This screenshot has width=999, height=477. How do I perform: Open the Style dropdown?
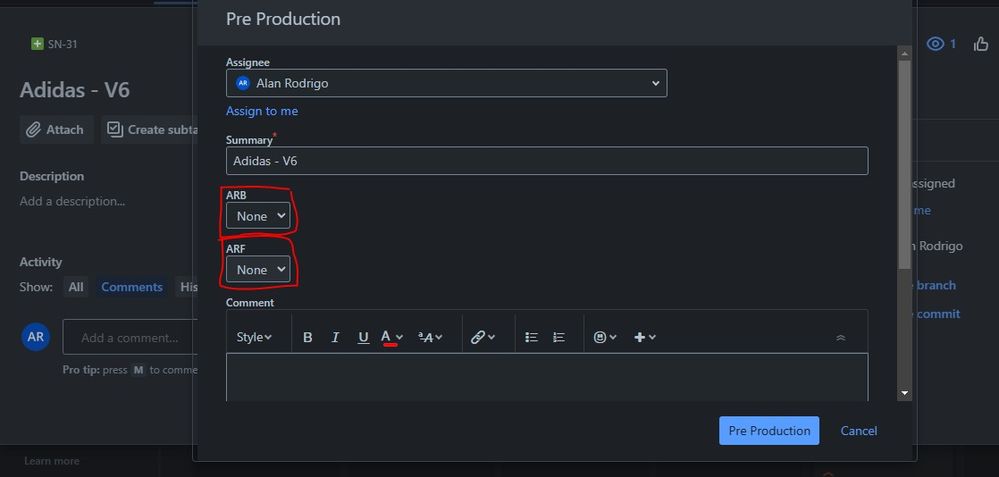254,338
